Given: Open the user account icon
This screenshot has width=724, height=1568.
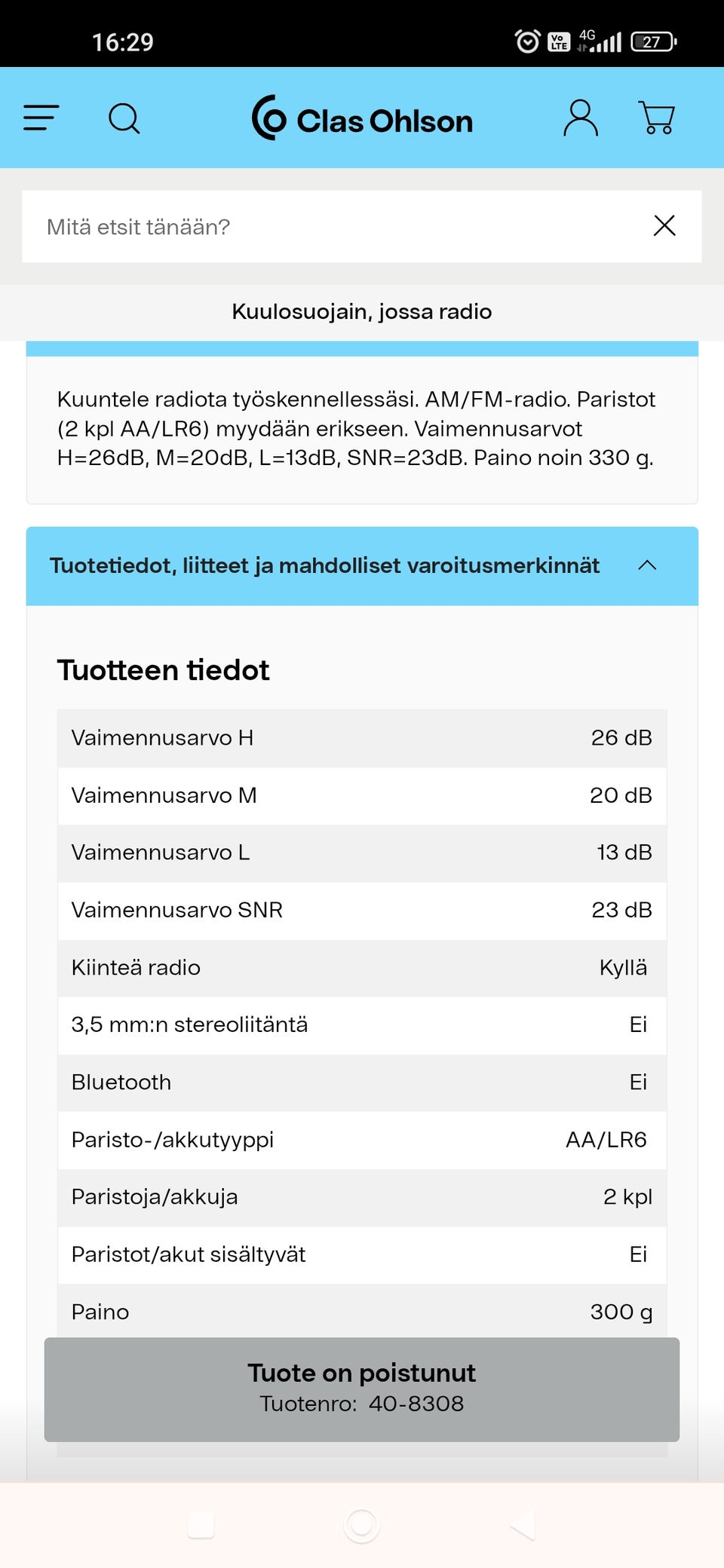Looking at the screenshot, I should pos(580,118).
